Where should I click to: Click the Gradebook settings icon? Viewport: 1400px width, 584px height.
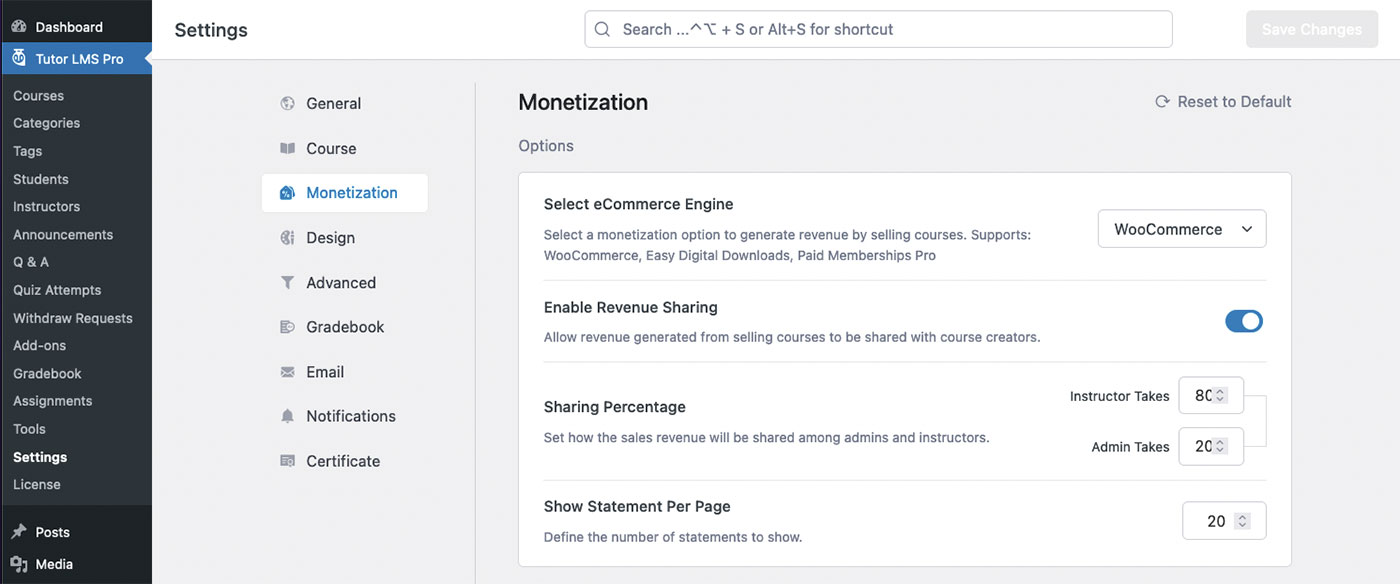point(288,327)
